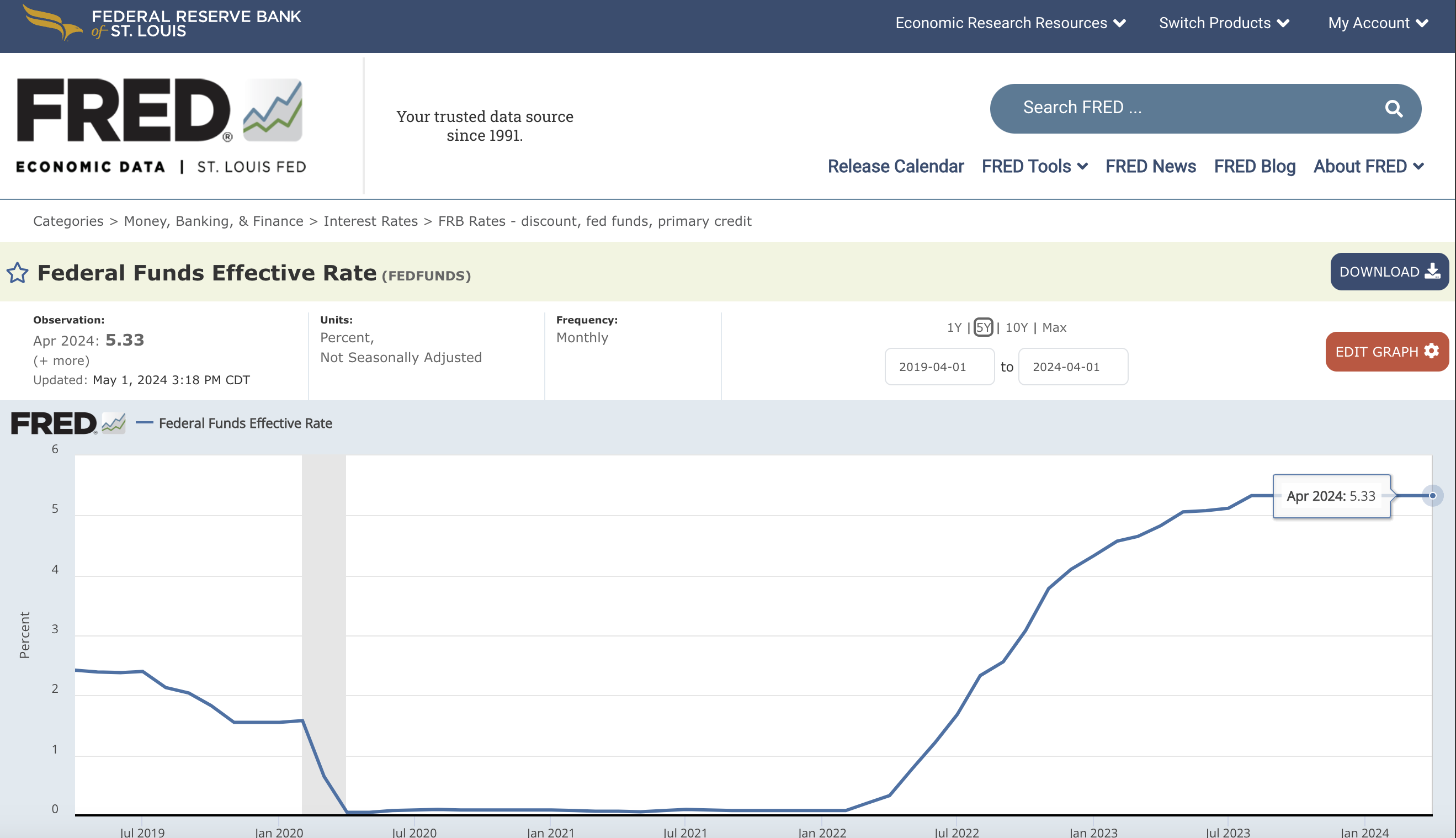Click the Apr 2024: 5.33 tooltip
1456x838 pixels.
(1331, 496)
